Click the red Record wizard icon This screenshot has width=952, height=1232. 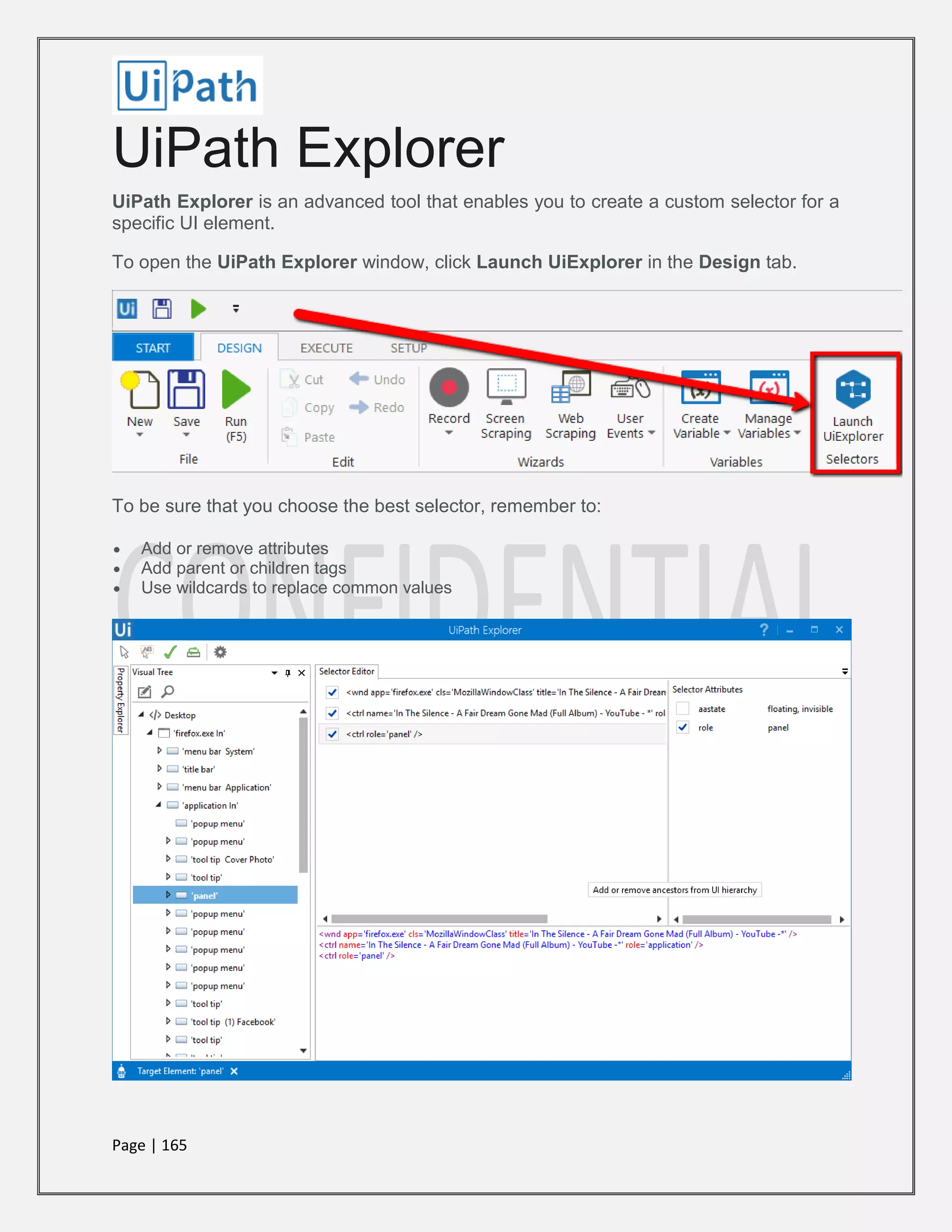[x=449, y=388]
